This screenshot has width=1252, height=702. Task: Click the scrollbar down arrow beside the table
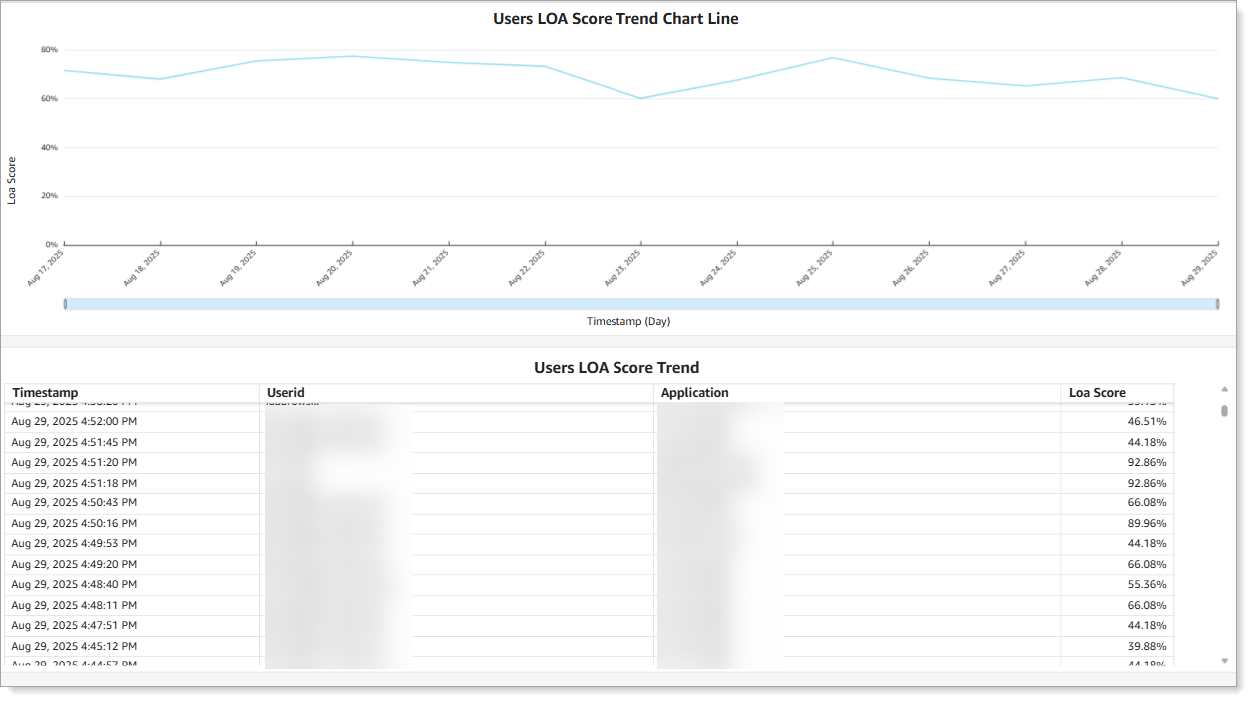pos(1223,660)
